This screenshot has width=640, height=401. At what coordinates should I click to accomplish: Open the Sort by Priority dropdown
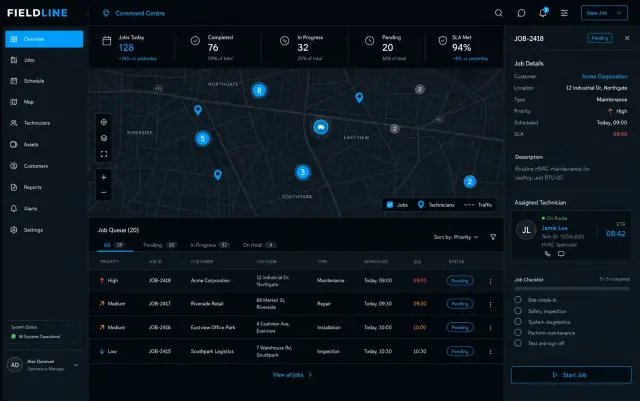click(456, 237)
